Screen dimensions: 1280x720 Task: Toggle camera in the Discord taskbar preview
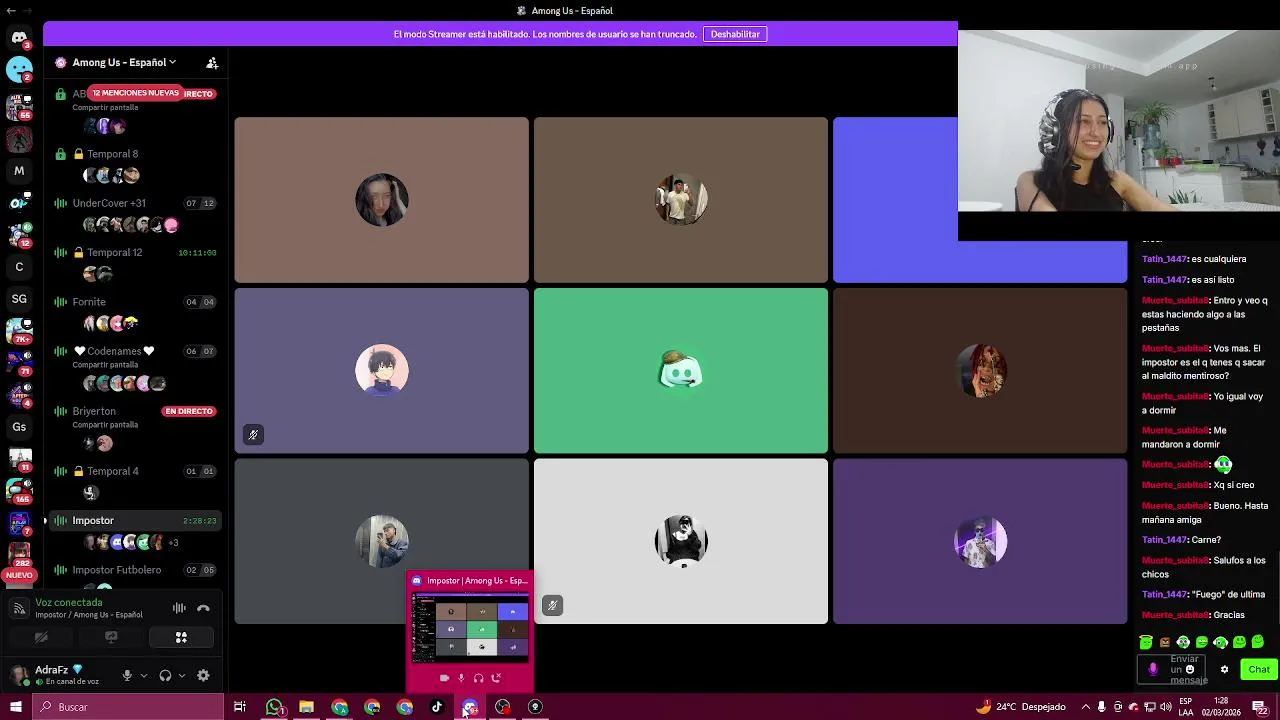(444, 678)
